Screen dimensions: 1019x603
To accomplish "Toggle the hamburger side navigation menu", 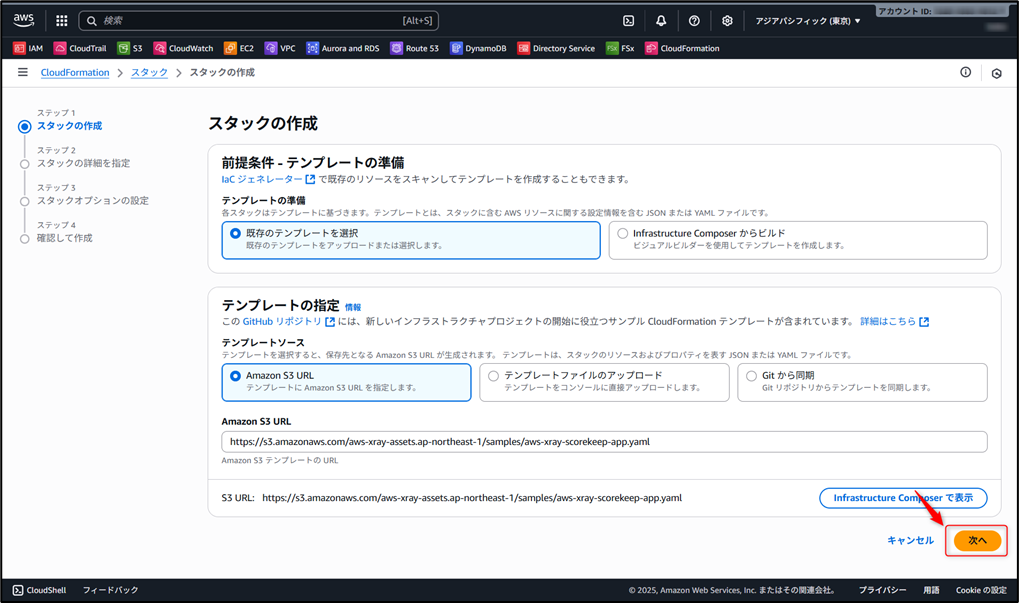I will coord(22,72).
